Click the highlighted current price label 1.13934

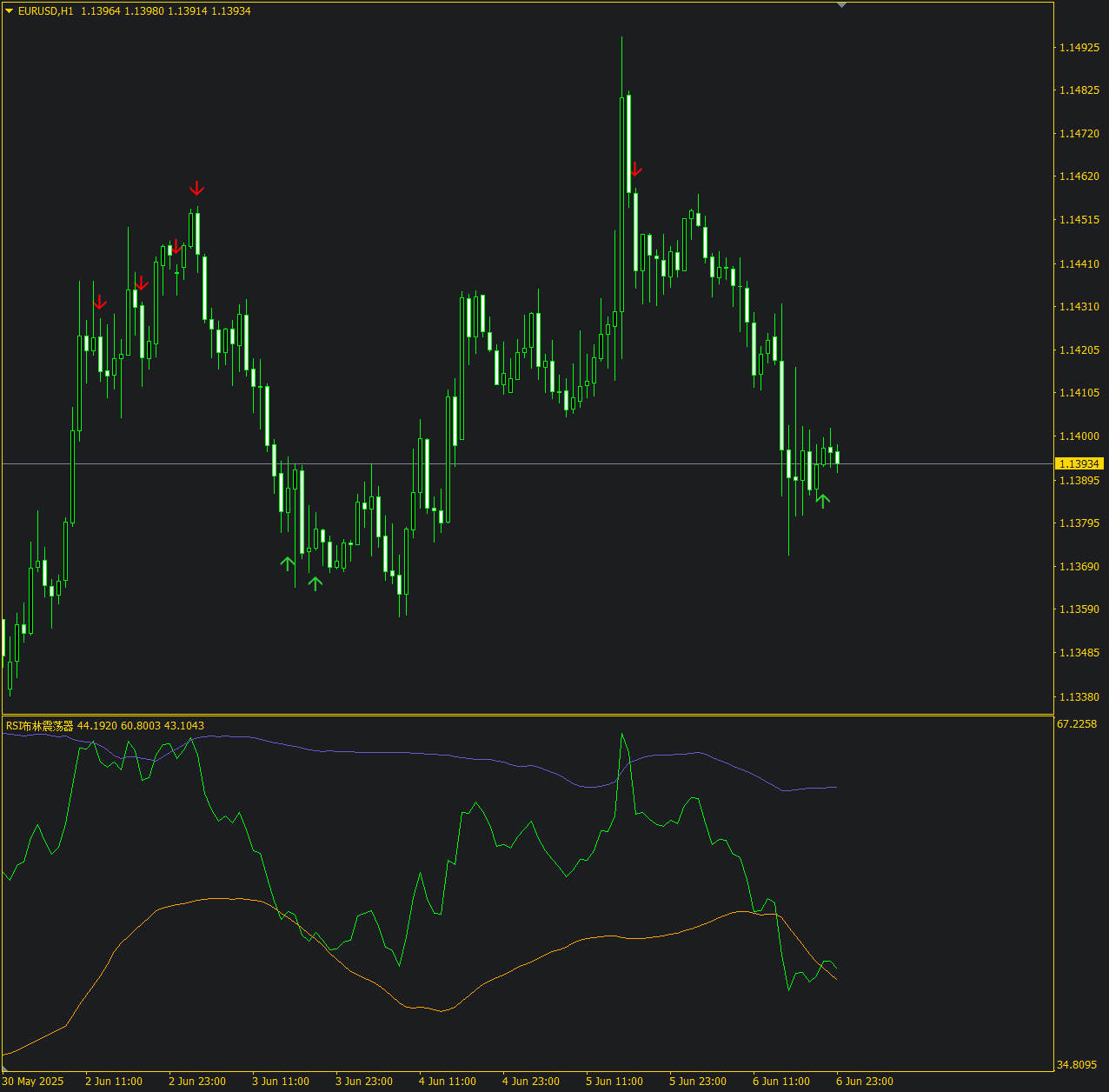tap(1079, 464)
